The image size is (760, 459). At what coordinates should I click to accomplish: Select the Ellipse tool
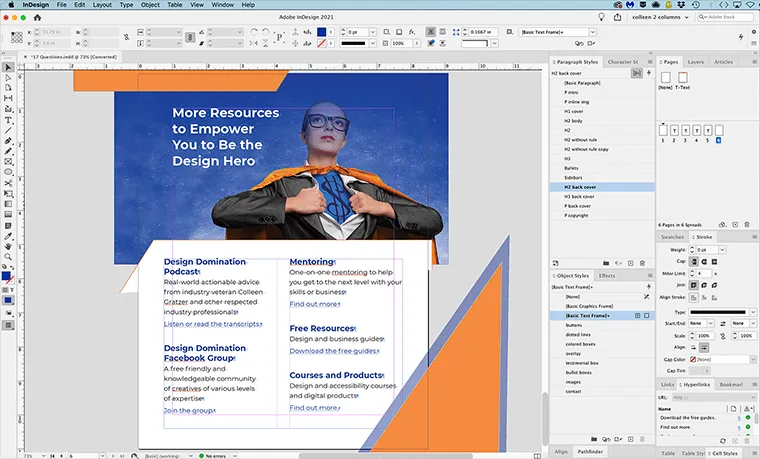8,172
